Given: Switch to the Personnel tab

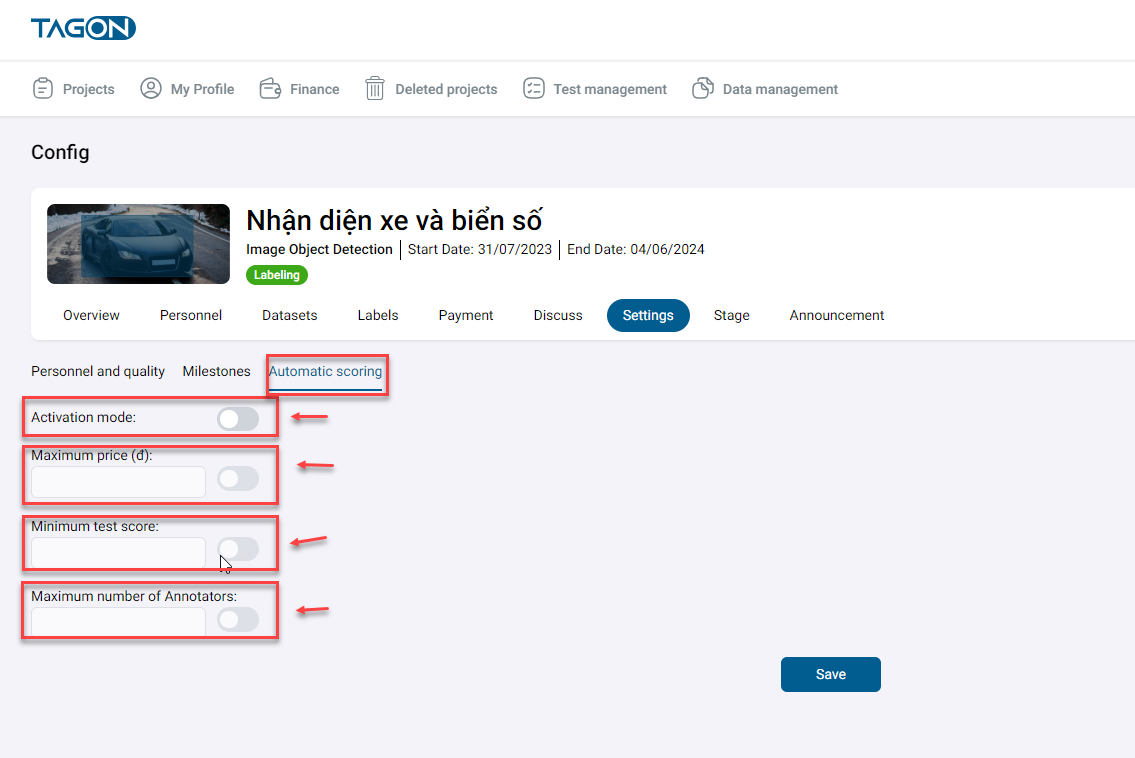Looking at the screenshot, I should (191, 315).
